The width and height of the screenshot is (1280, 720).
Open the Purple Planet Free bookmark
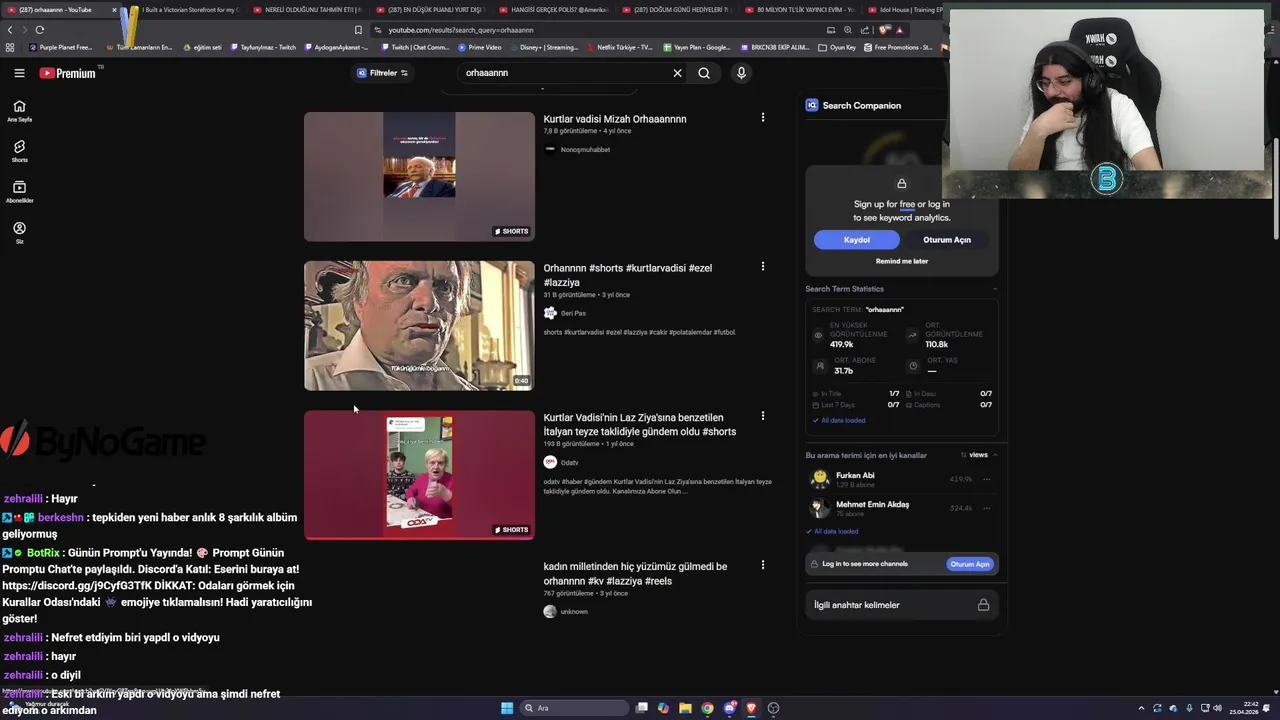pyautogui.click(x=60, y=47)
